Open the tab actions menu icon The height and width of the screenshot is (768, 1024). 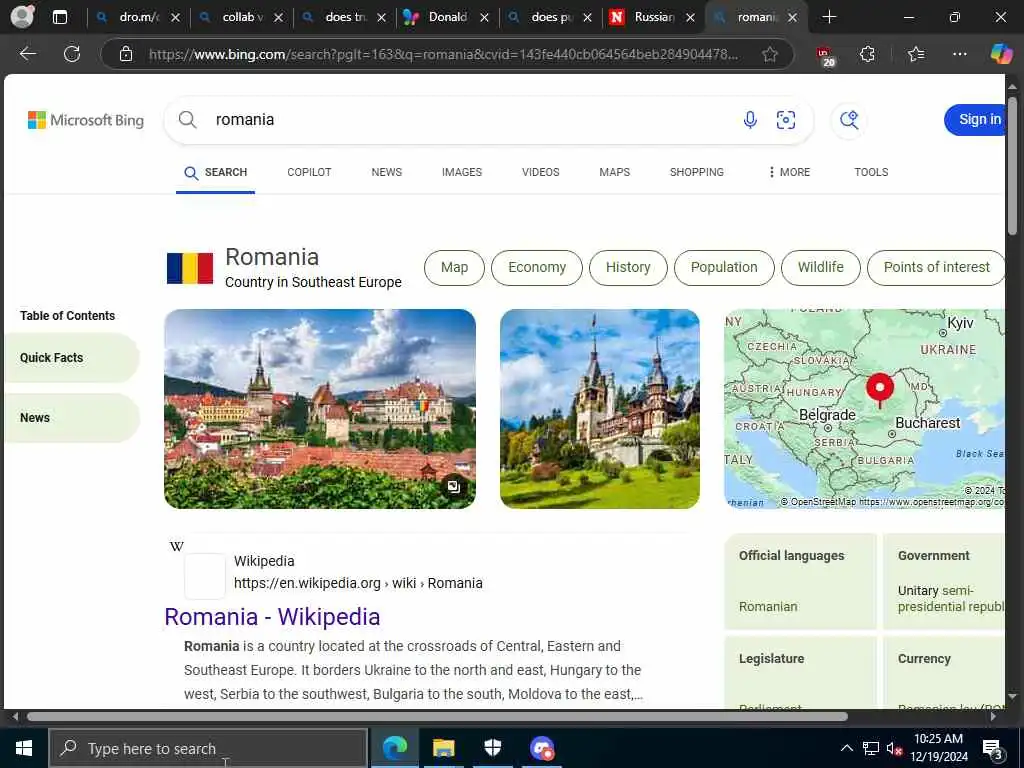tap(59, 17)
